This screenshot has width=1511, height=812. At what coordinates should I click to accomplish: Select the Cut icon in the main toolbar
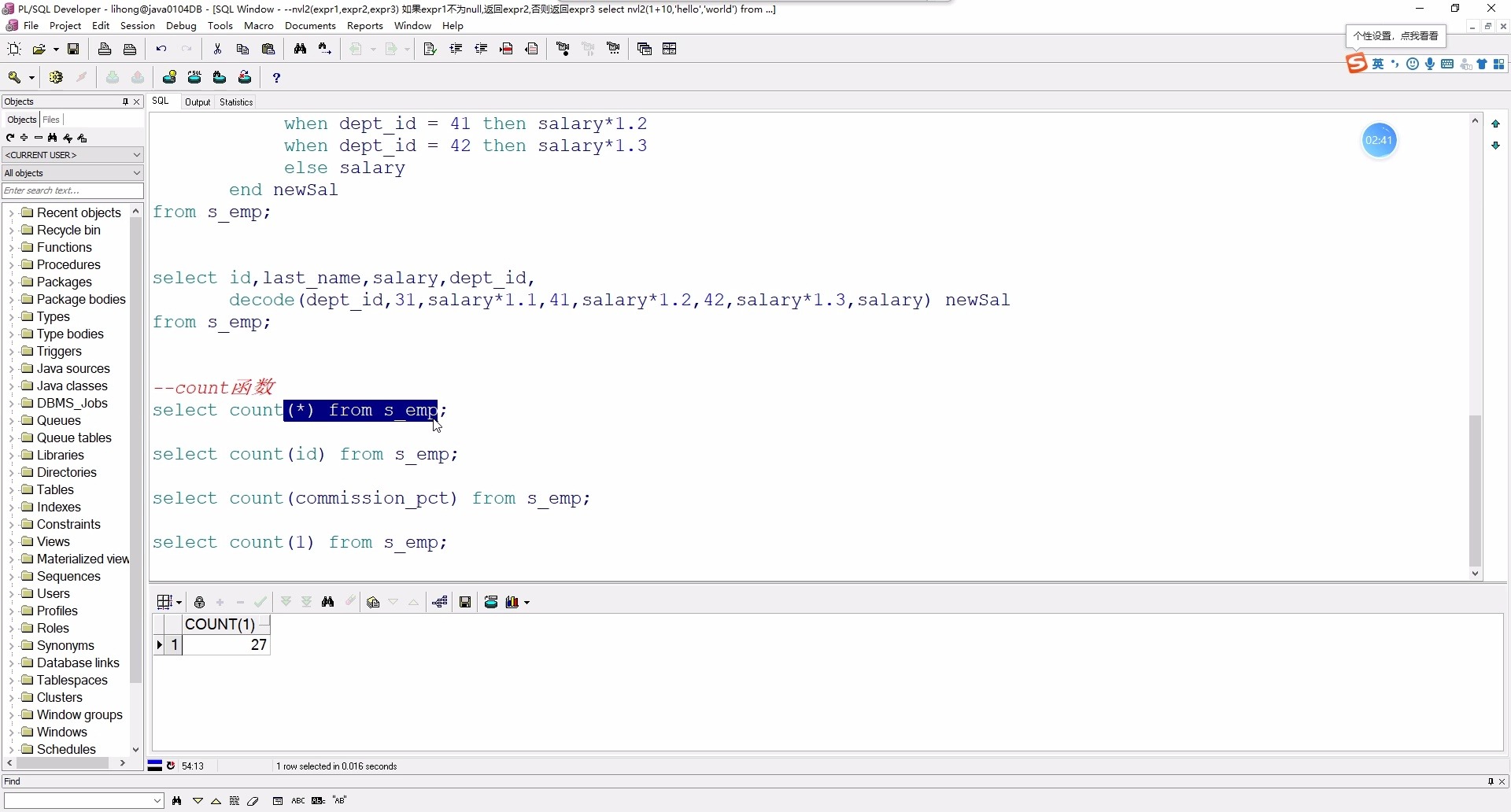(x=218, y=49)
